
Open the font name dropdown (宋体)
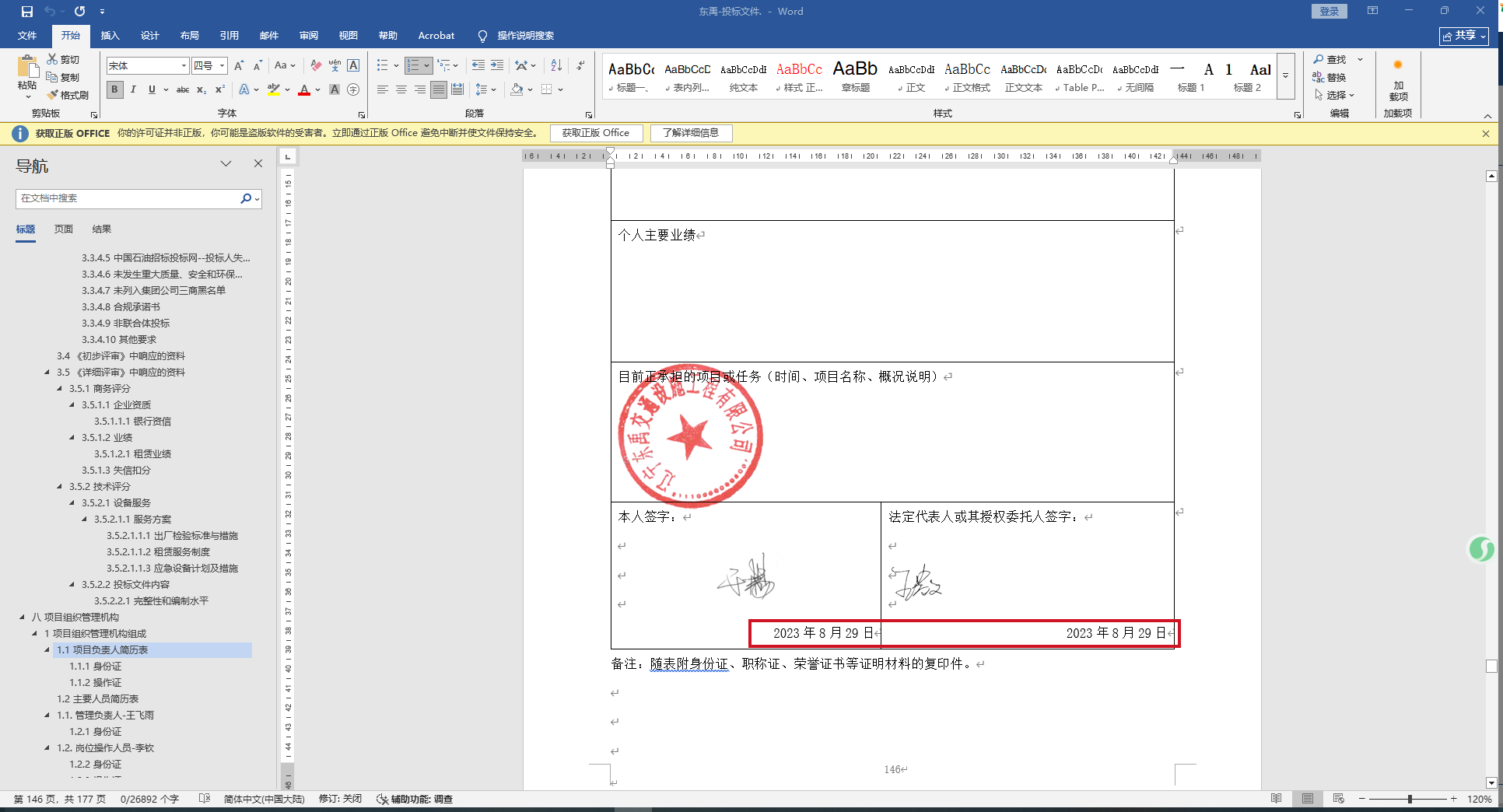pyautogui.click(x=184, y=66)
